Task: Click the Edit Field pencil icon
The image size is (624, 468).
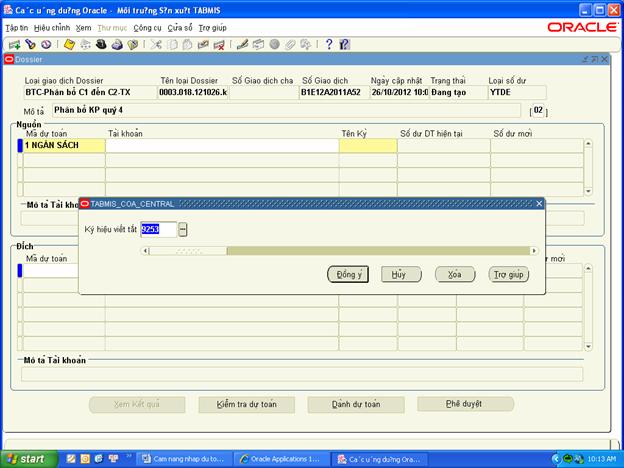Action: coord(242,44)
